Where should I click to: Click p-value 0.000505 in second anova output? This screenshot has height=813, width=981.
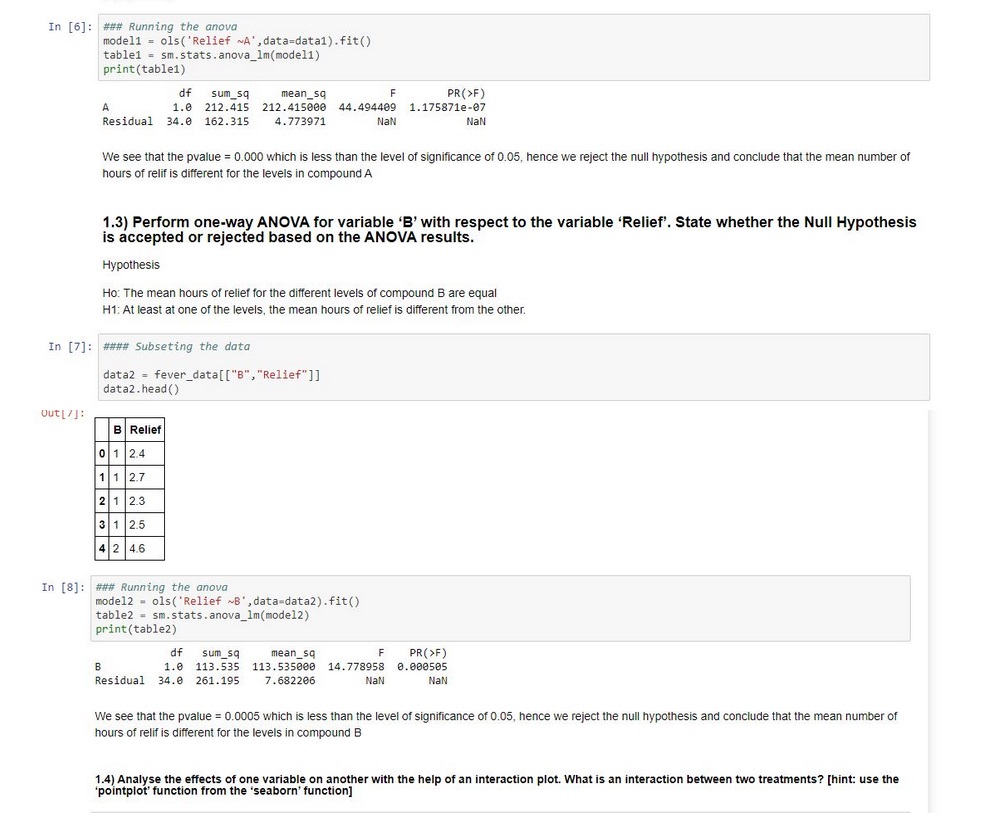[x=422, y=667]
